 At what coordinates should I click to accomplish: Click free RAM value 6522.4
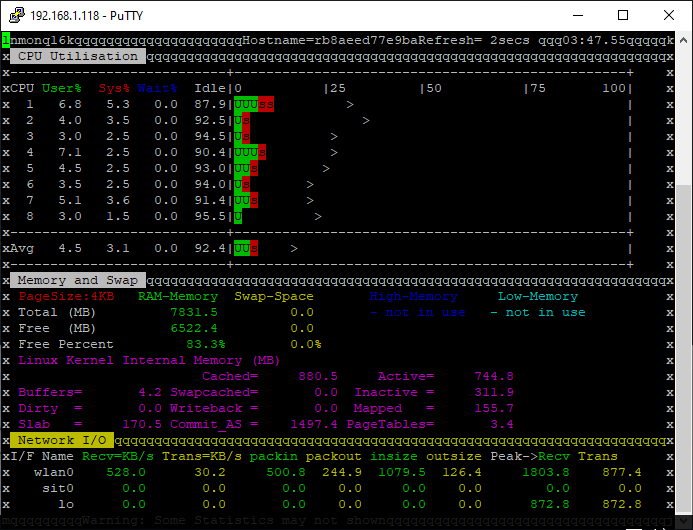(194, 328)
